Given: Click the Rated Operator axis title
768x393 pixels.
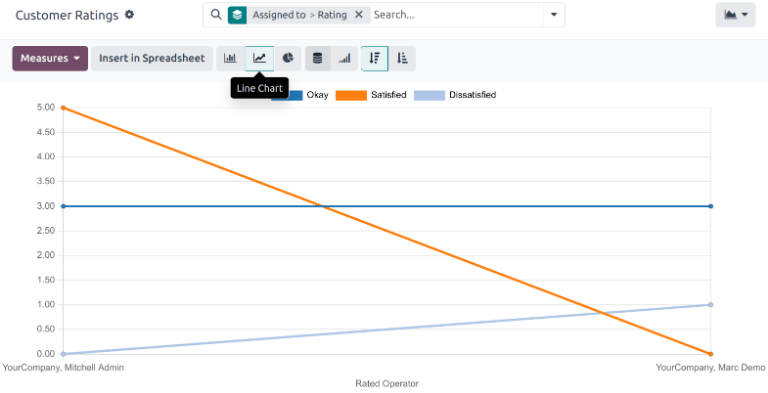Looking at the screenshot, I should (x=387, y=384).
